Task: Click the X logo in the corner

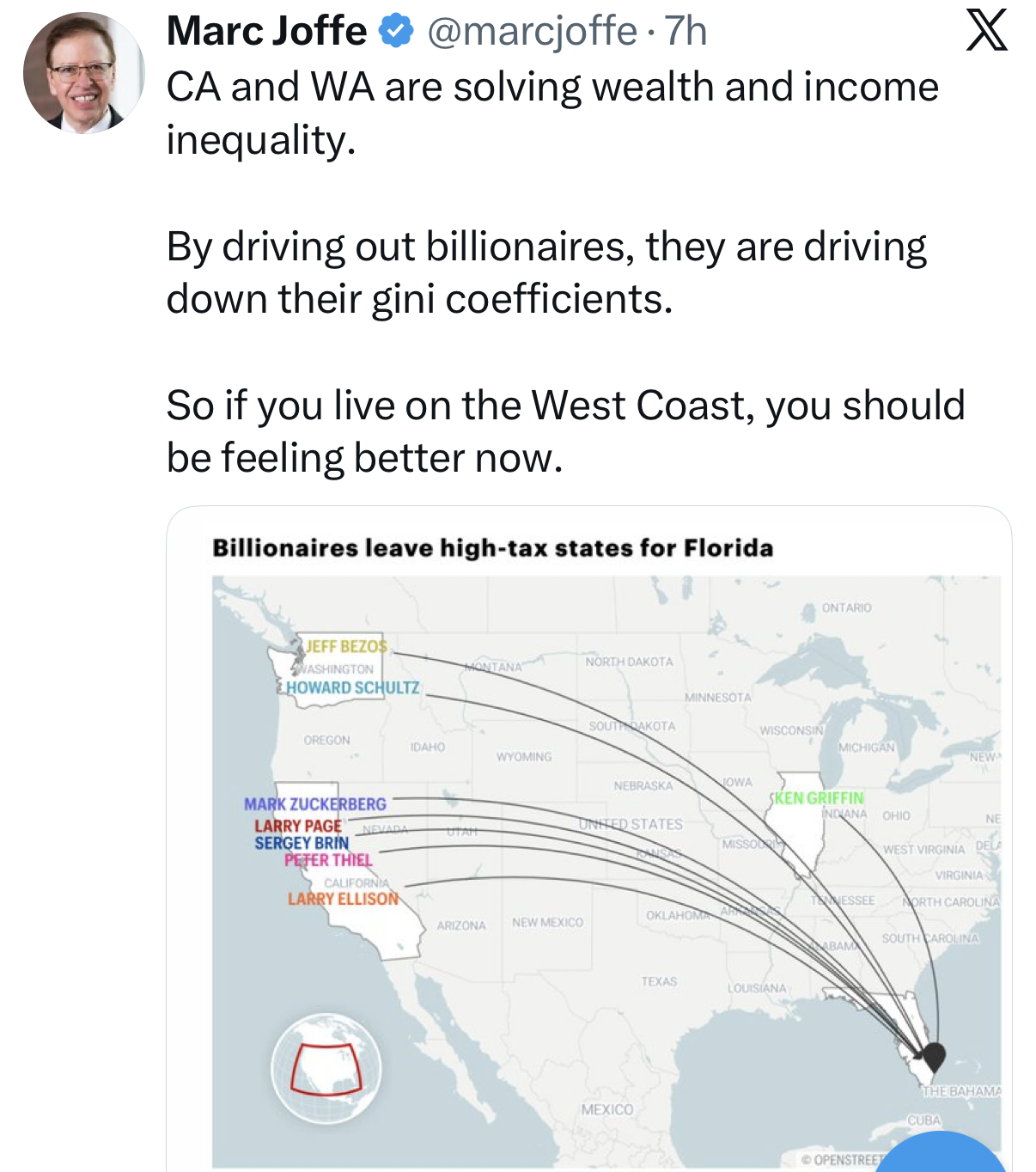Action: [x=986, y=32]
